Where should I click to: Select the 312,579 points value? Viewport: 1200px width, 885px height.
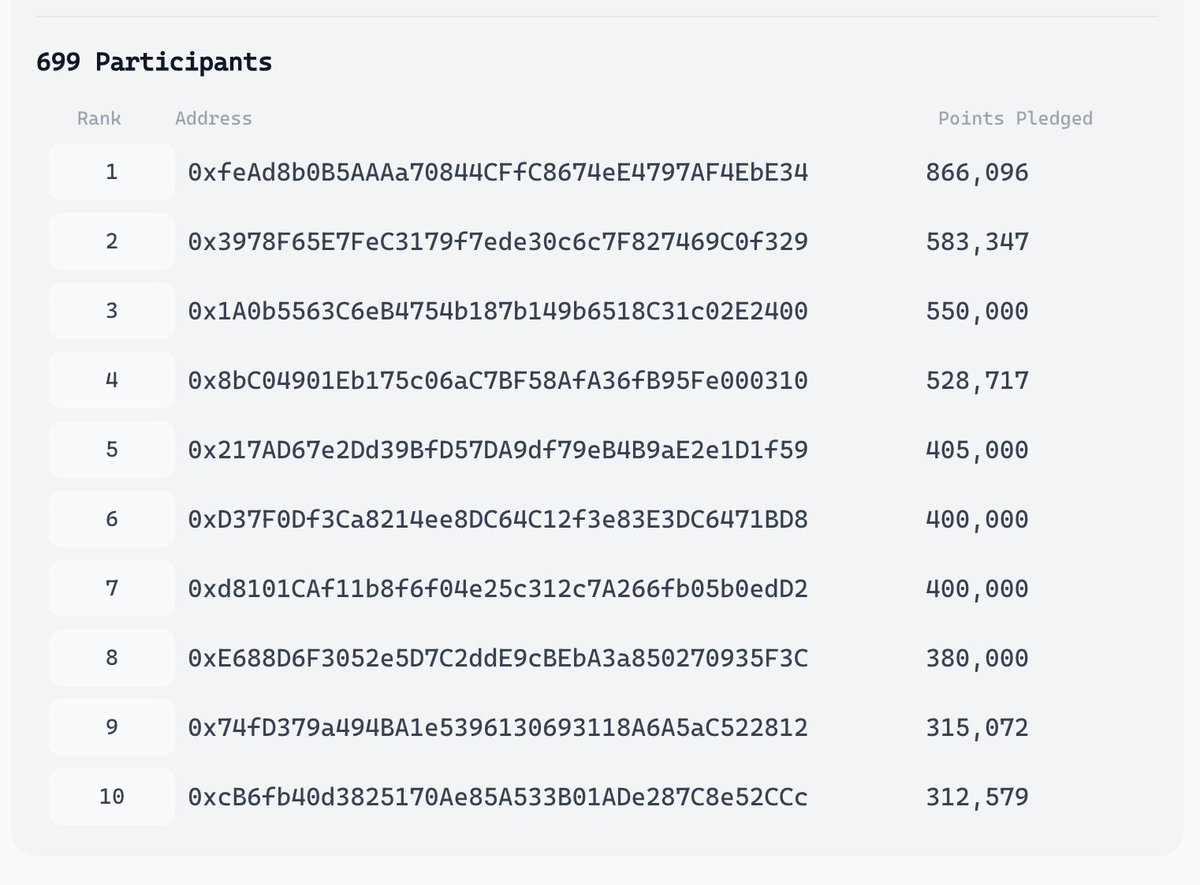pyautogui.click(x=977, y=798)
